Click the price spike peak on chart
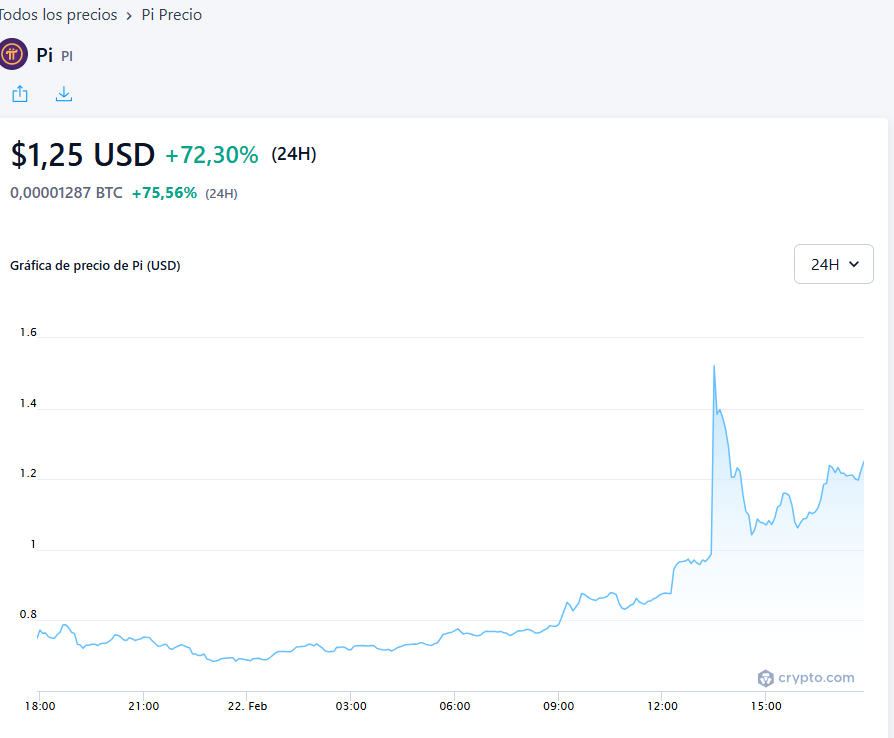 pos(714,366)
